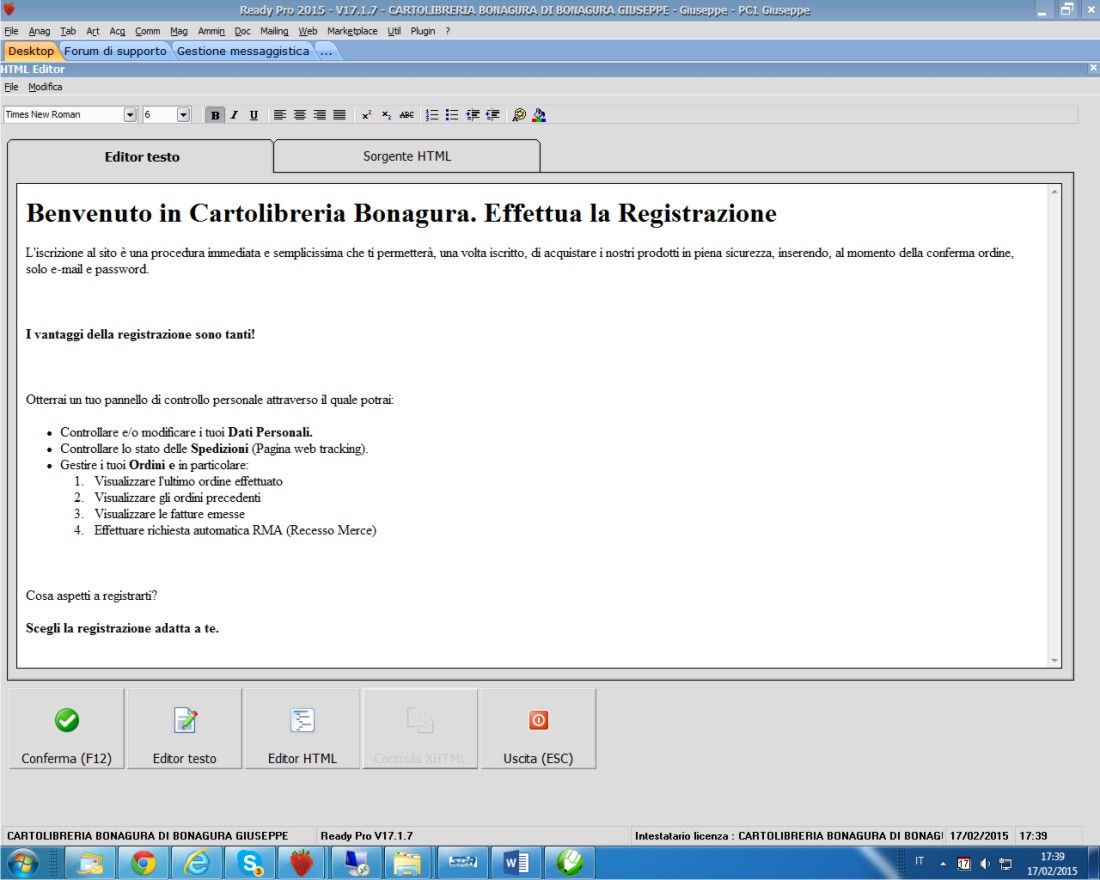Apply superscript formatting
The height and width of the screenshot is (880, 1100).
point(366,115)
